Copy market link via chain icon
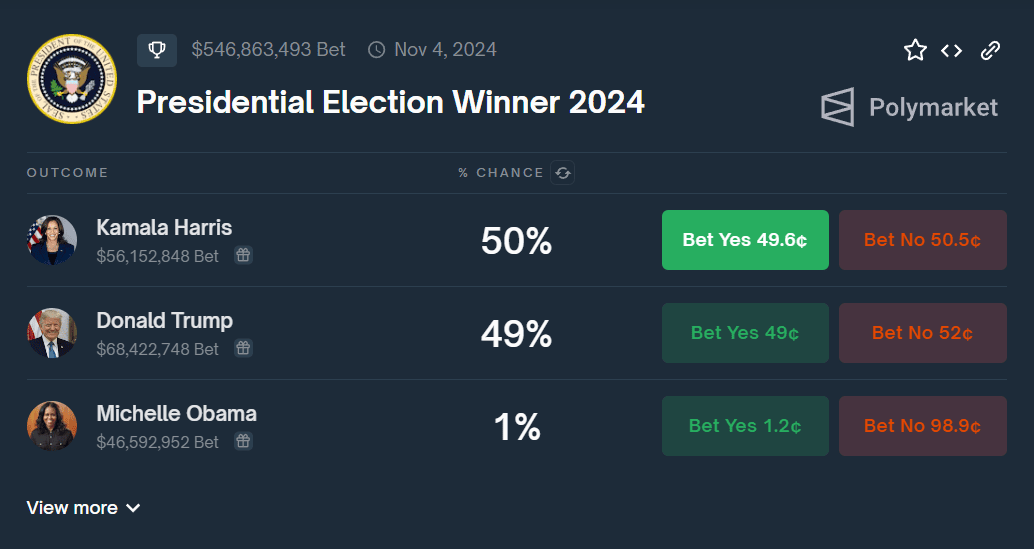The width and height of the screenshot is (1034, 549). coord(990,50)
